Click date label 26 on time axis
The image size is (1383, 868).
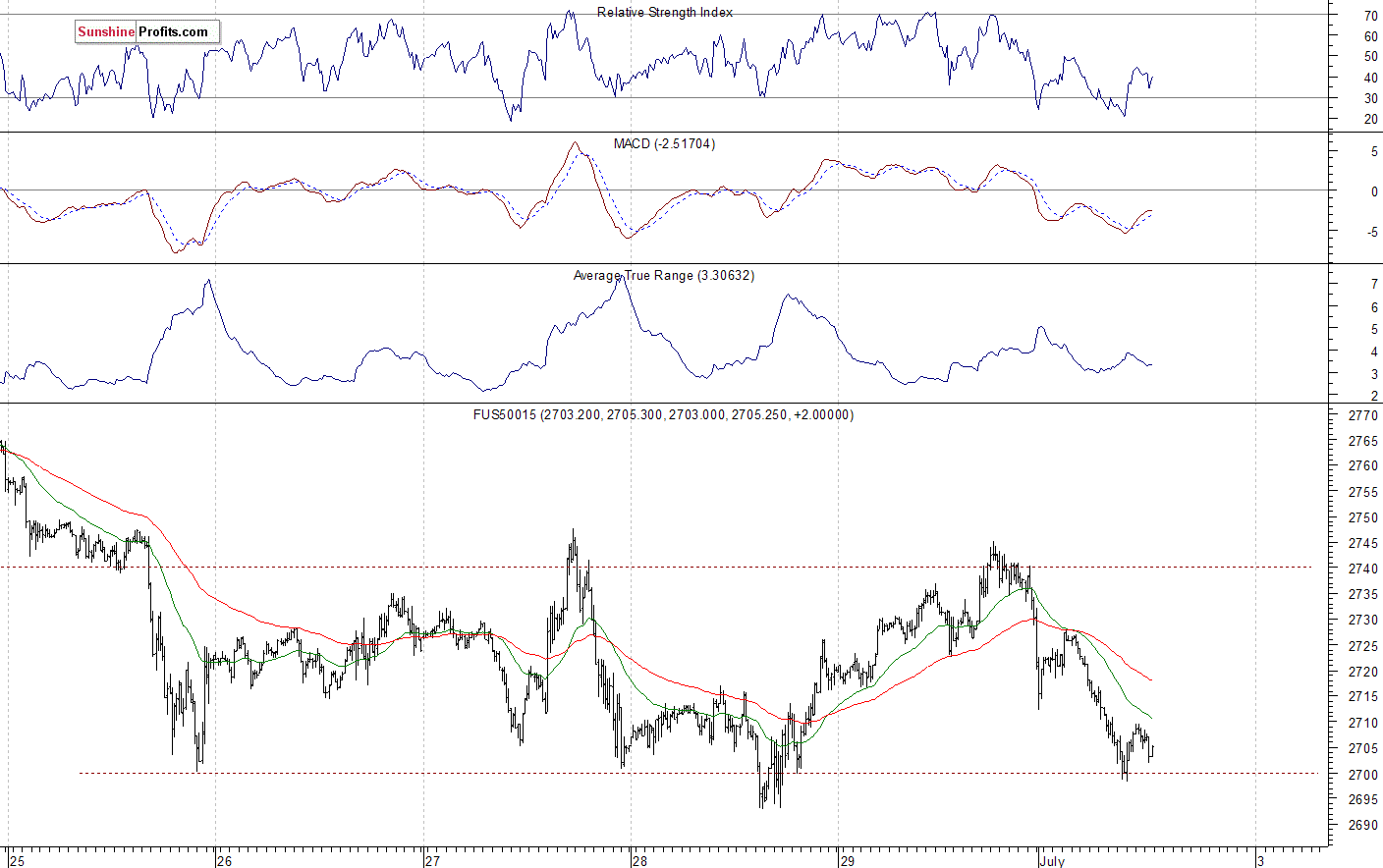225,861
